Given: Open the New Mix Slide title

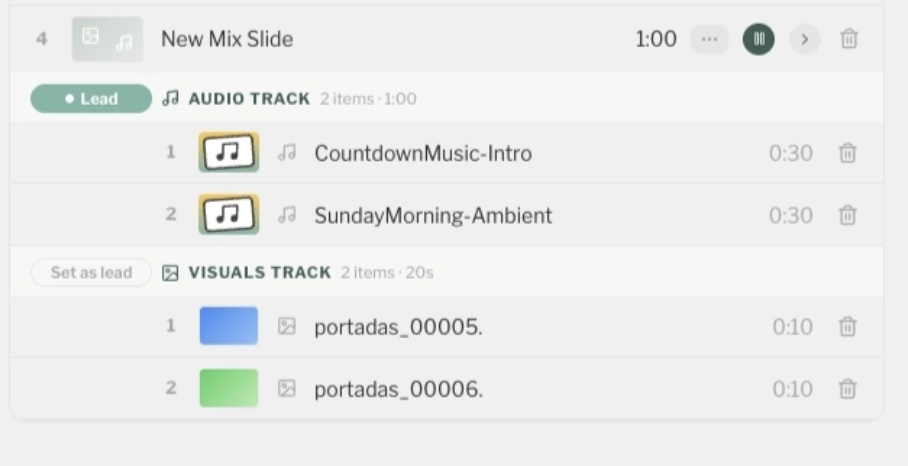Looking at the screenshot, I should 227,39.
